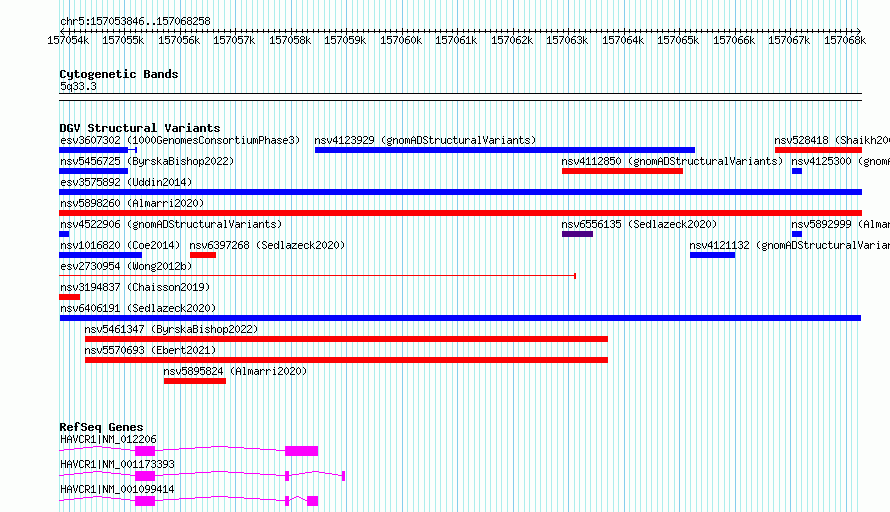Viewport: 890px width, 512px height.
Task: Open the HAVCR1|NM_001099414 transcript label
Action: pos(117,489)
